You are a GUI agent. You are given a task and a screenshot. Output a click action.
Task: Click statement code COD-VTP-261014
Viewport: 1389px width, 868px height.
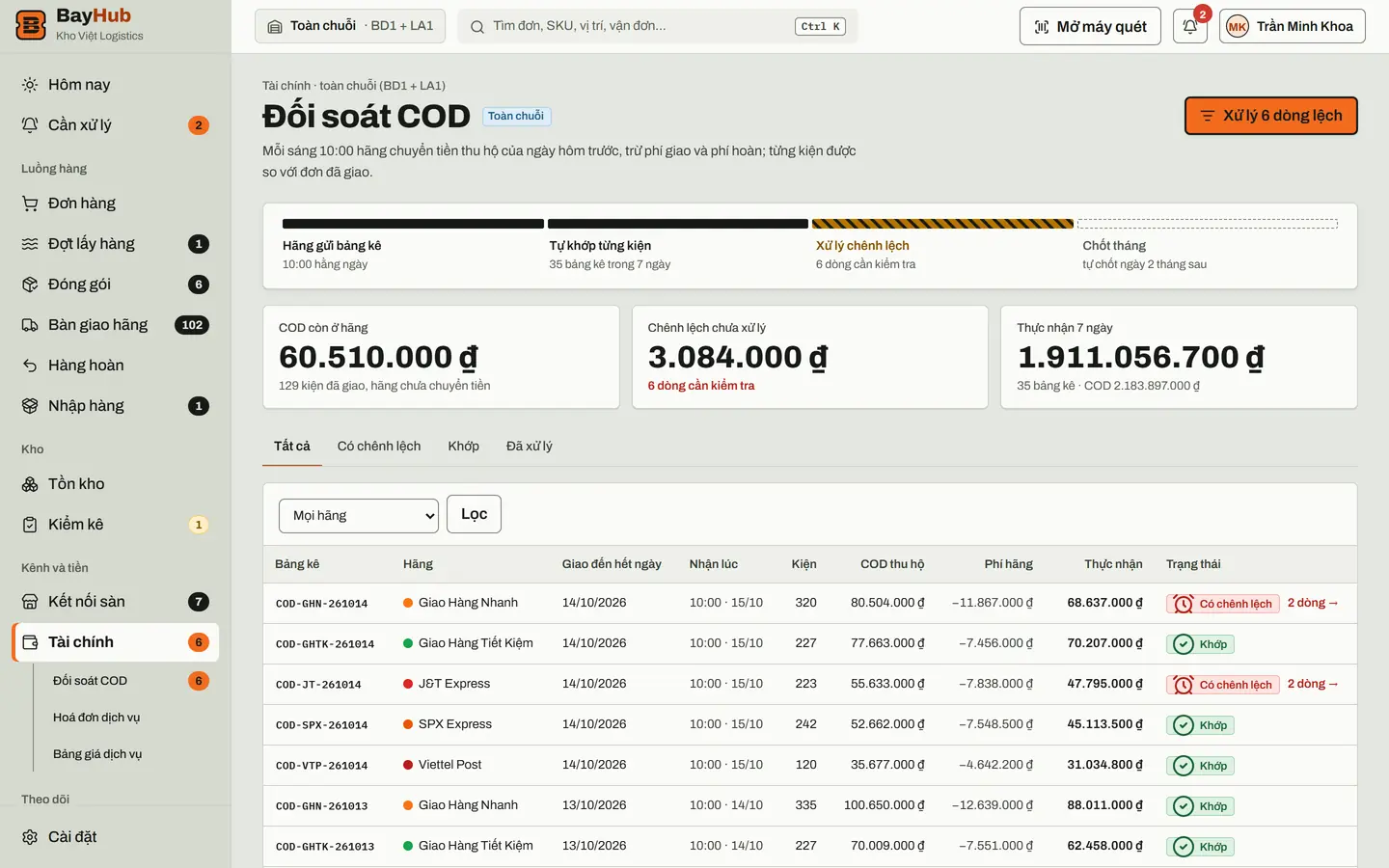tap(321, 766)
